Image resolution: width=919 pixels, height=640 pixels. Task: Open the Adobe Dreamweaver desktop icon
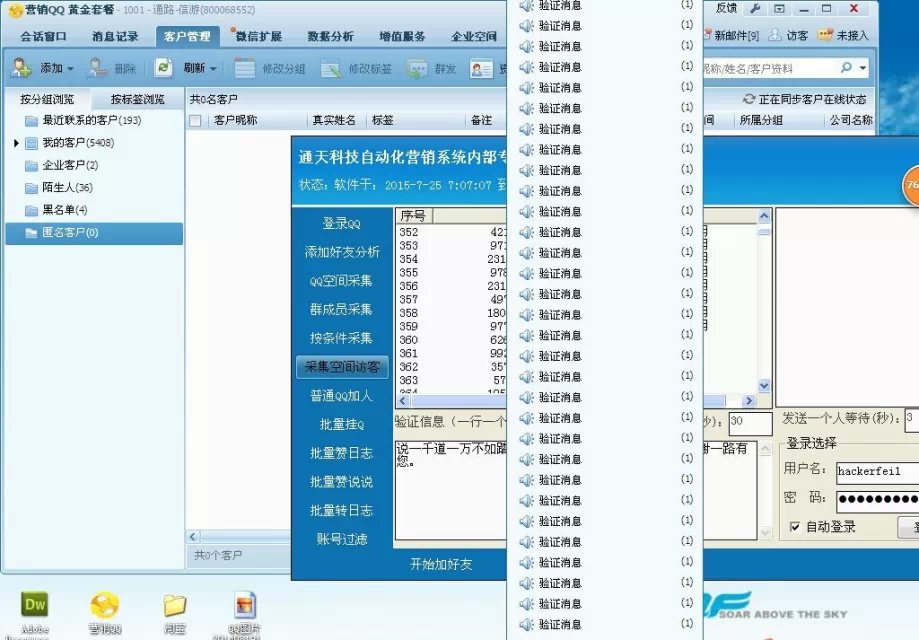point(35,606)
